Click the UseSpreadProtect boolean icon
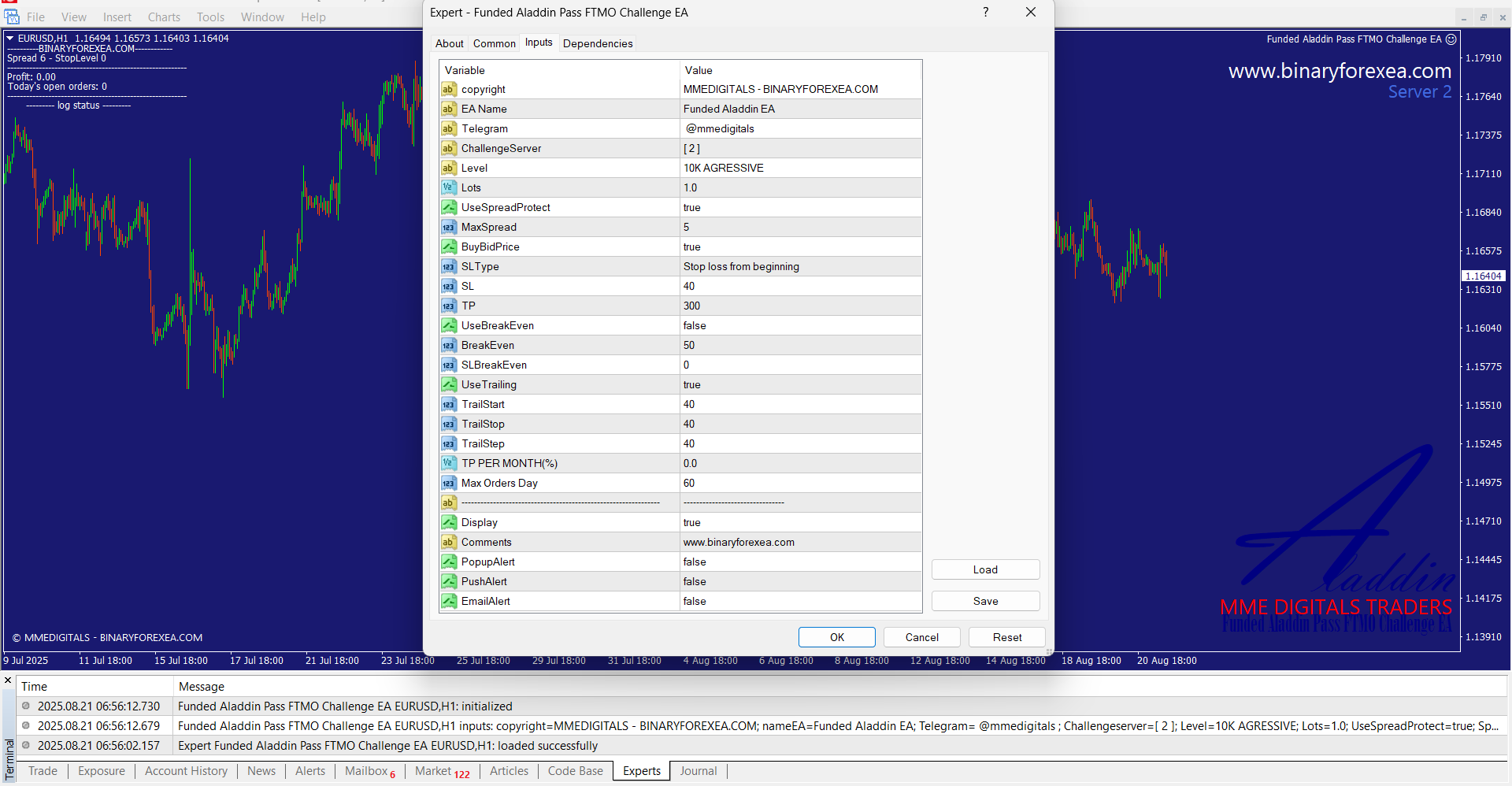The width and height of the screenshot is (1512, 786). pos(449,208)
